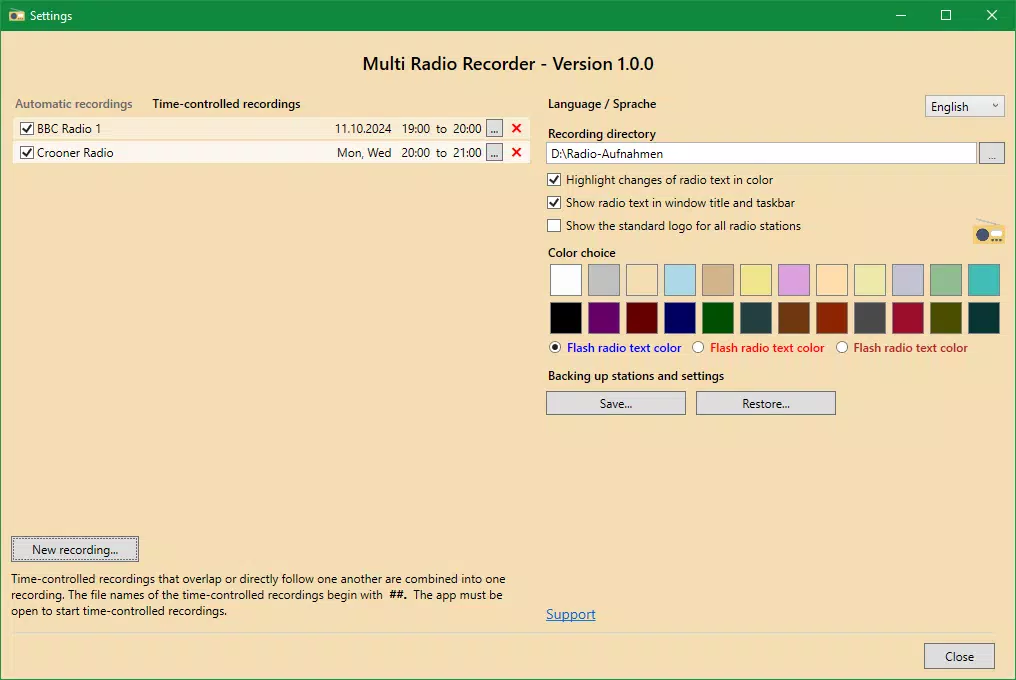Toggle highlight changes of radio text in color
This screenshot has height=680, width=1016.
[554, 180]
